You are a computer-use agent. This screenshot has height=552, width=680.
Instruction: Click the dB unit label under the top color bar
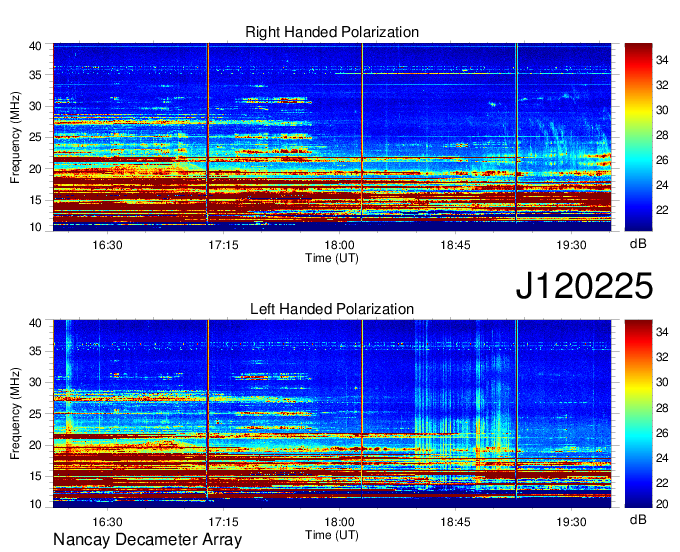638,244
